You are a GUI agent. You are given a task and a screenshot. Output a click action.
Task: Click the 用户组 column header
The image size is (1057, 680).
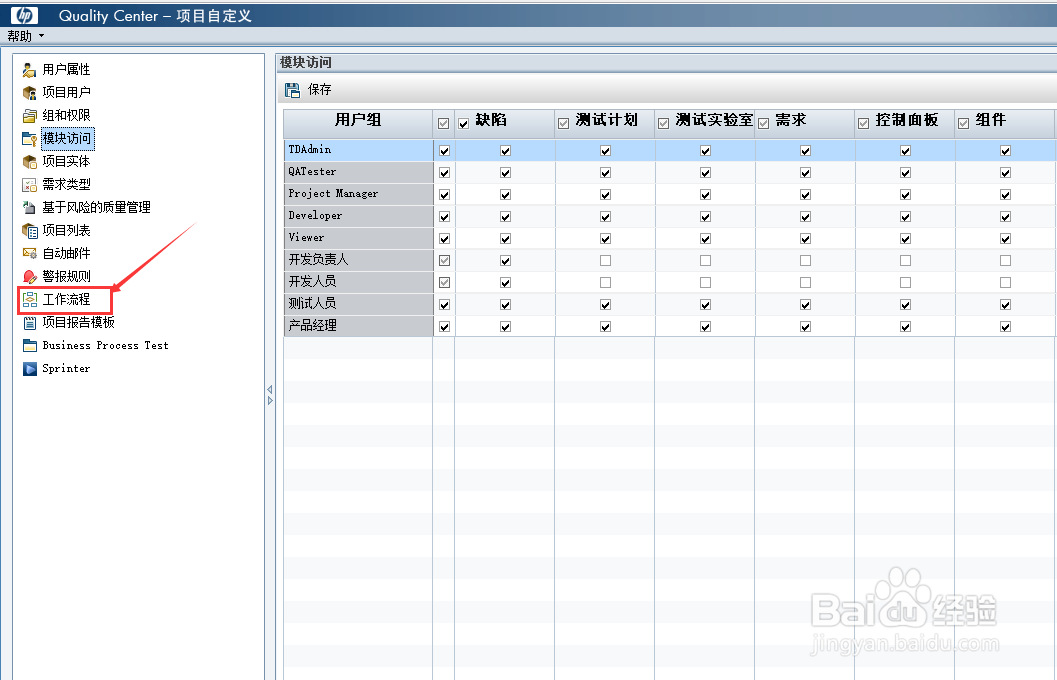(x=358, y=123)
